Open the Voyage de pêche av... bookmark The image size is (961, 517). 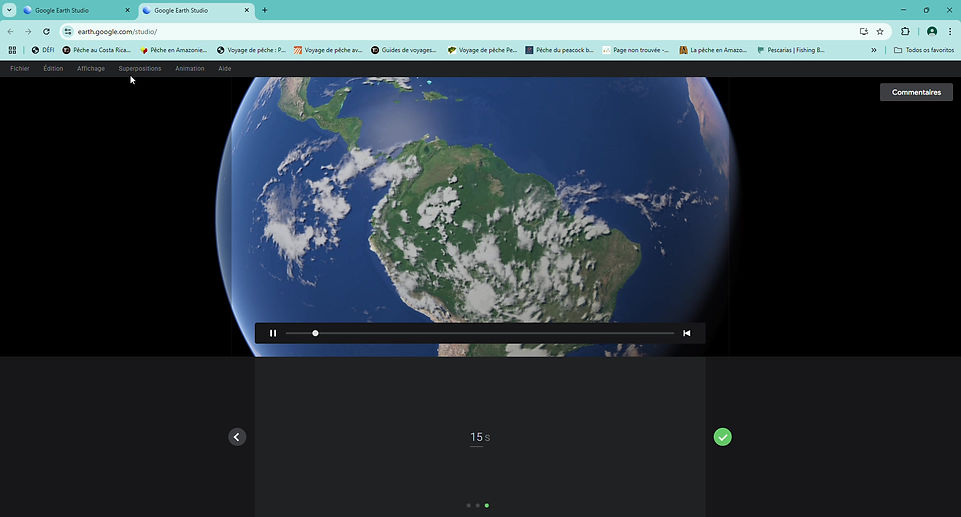pyautogui.click(x=329, y=50)
